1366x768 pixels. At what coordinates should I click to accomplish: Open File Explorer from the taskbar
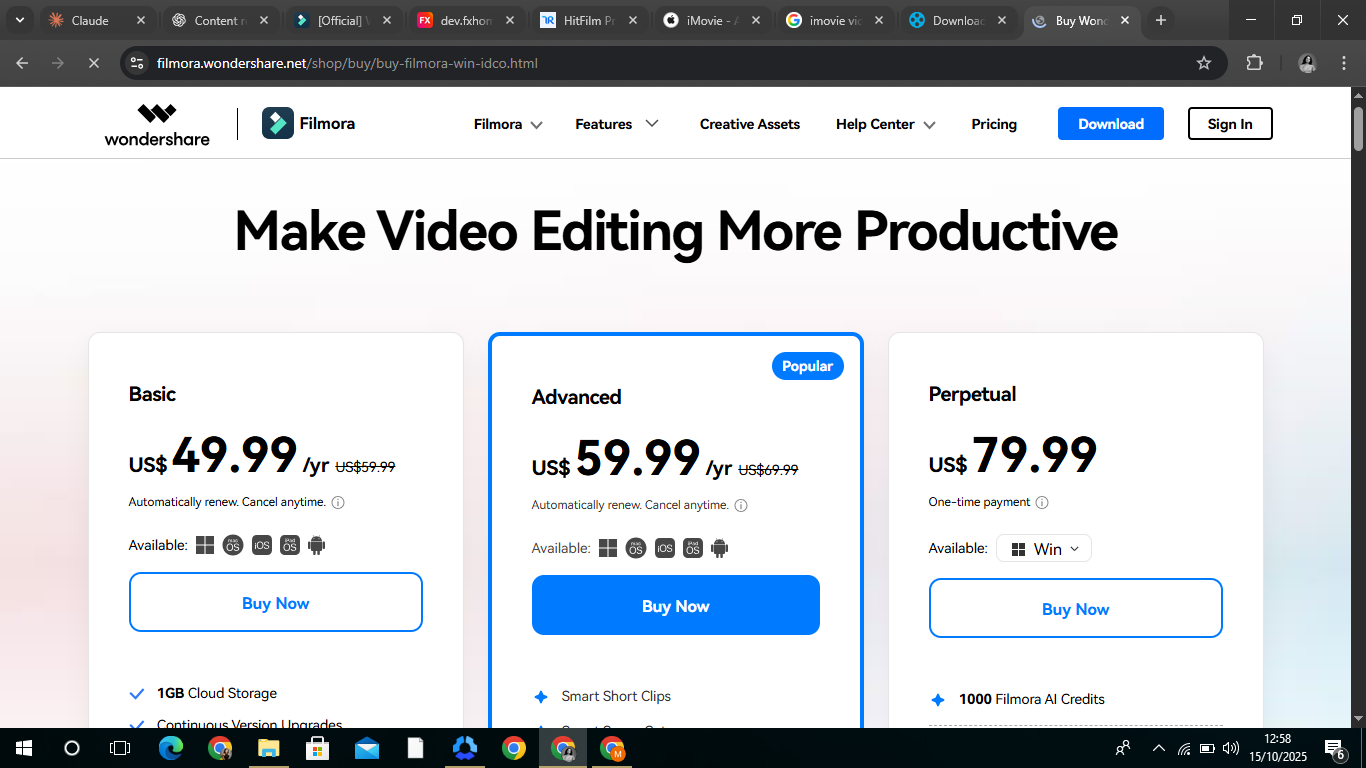269,748
